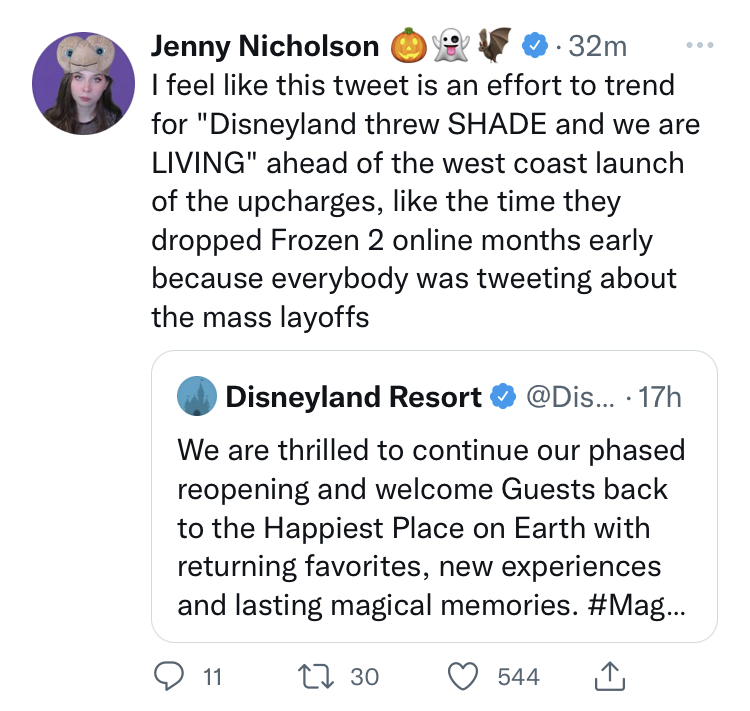Open the quoted Disneyland tweet text
This screenshot has height=711, width=750.
click(431, 527)
